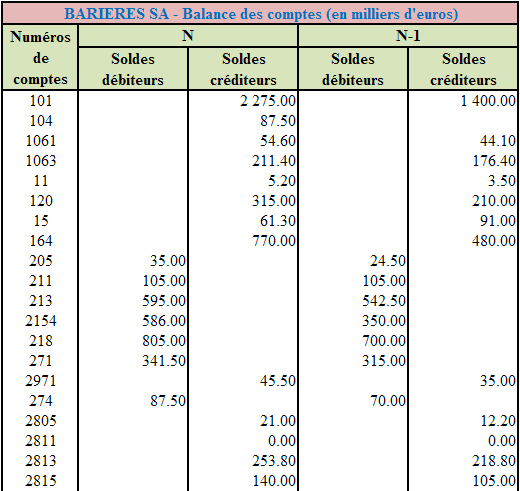The width and height of the screenshot is (520, 491).
Task: Click the Numéros de comptes header
Action: 40,58
